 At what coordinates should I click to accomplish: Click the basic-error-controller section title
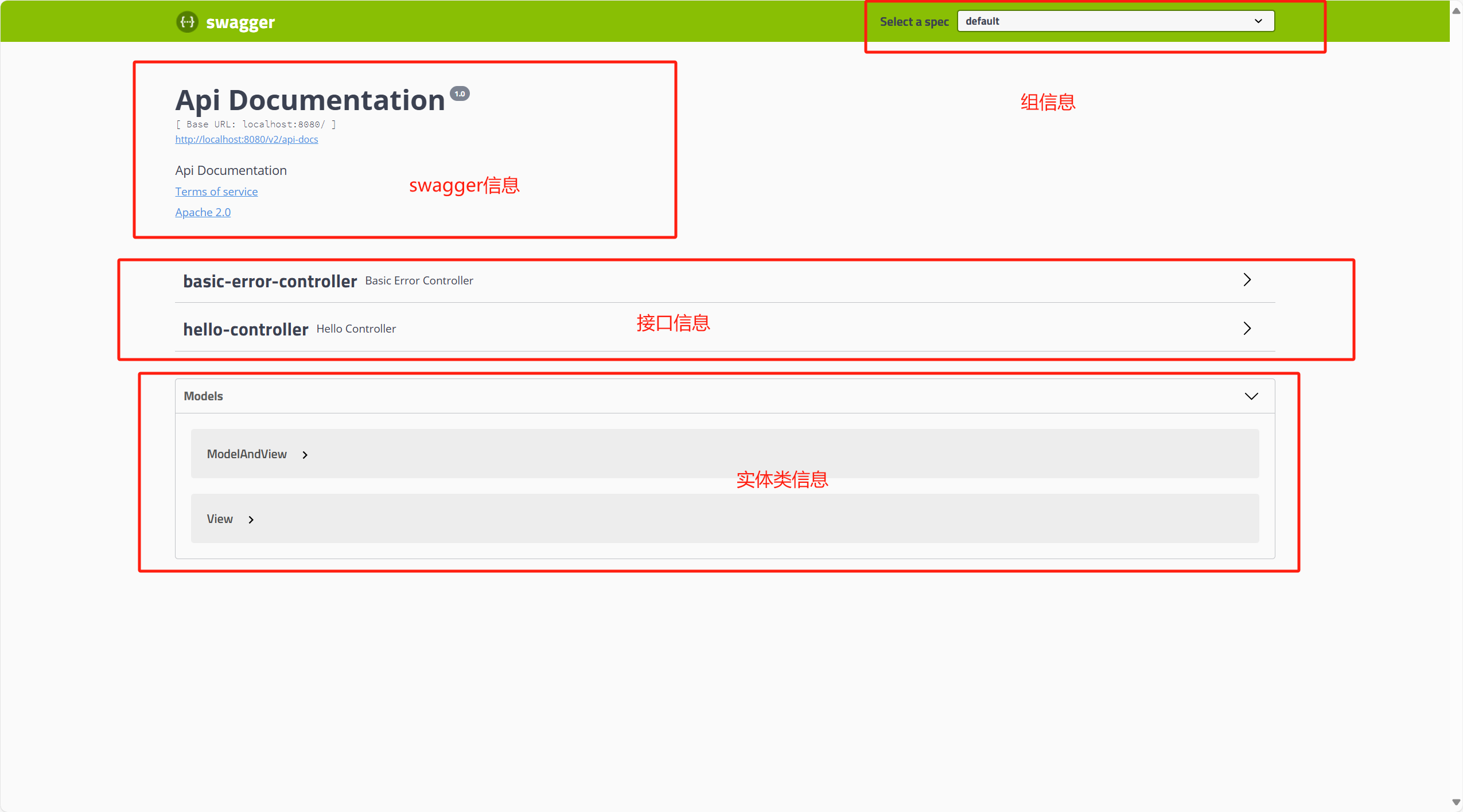pyautogui.click(x=270, y=281)
